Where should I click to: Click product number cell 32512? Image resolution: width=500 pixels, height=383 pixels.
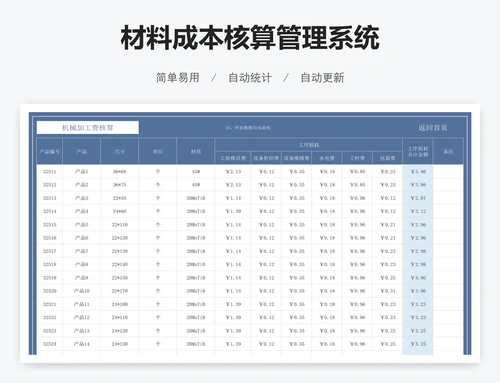[49, 185]
